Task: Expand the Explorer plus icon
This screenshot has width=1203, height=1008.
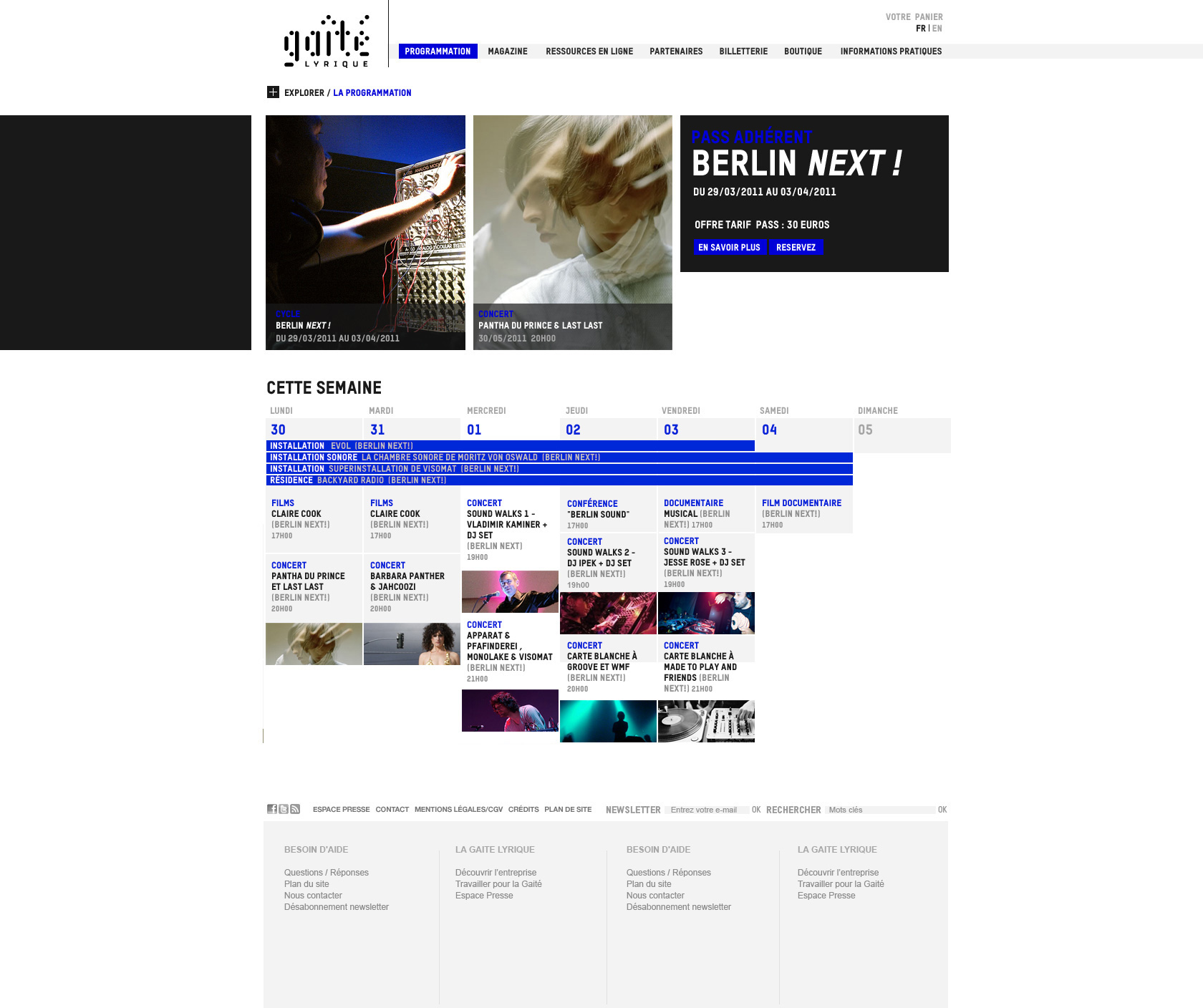Action: pyautogui.click(x=273, y=92)
